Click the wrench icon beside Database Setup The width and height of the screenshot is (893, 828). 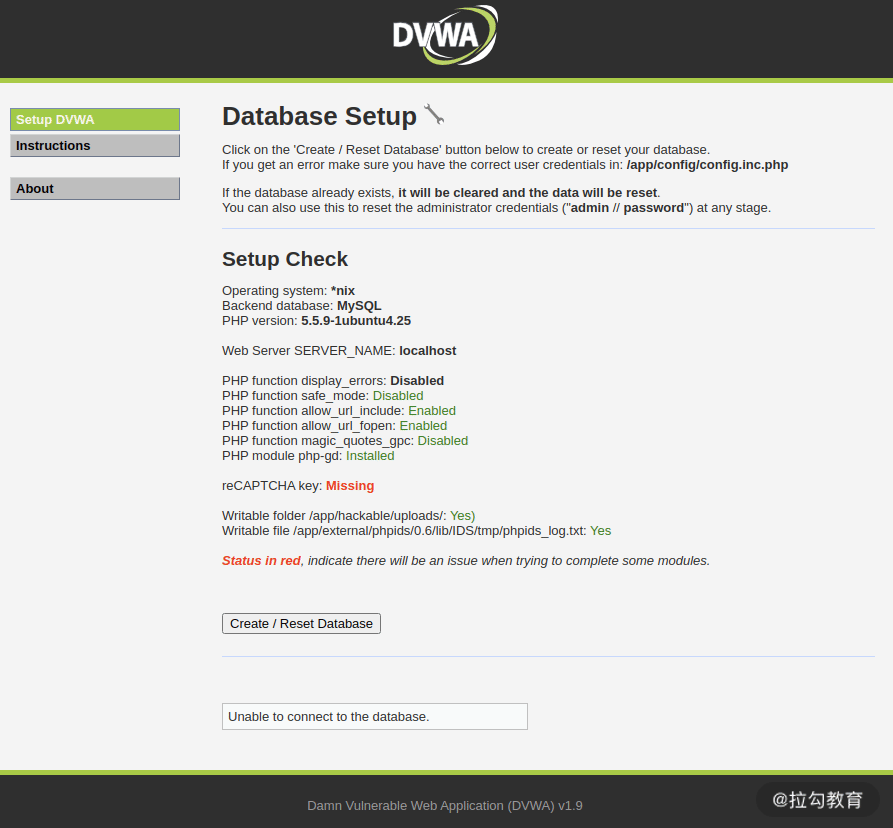coord(434,114)
